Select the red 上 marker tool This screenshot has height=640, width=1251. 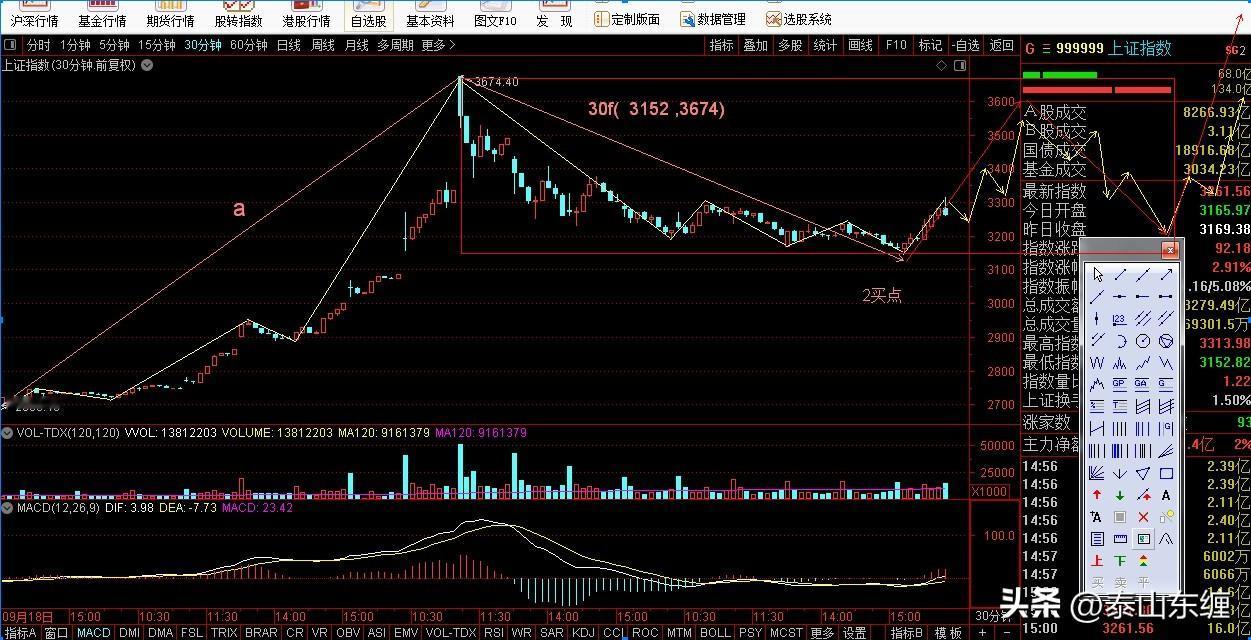click(1098, 560)
